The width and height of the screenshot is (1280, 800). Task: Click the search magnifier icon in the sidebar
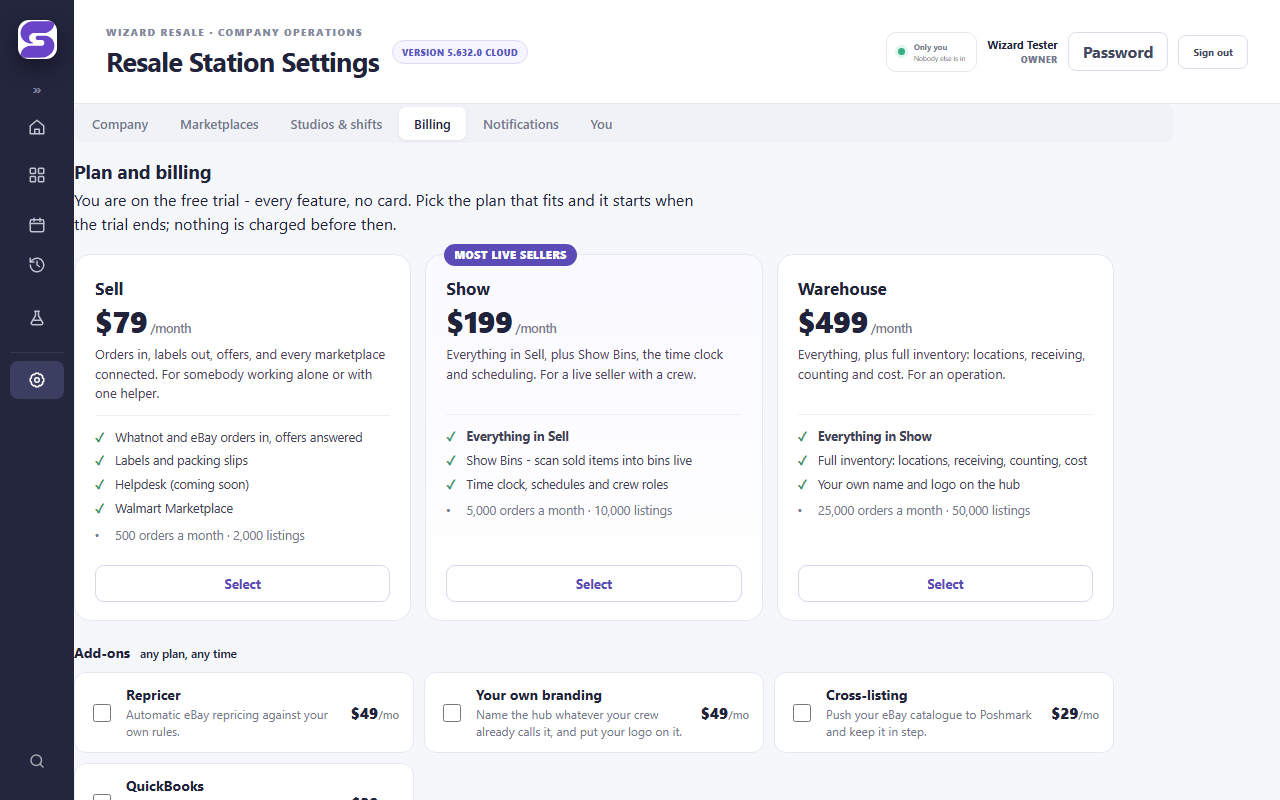pos(37,761)
